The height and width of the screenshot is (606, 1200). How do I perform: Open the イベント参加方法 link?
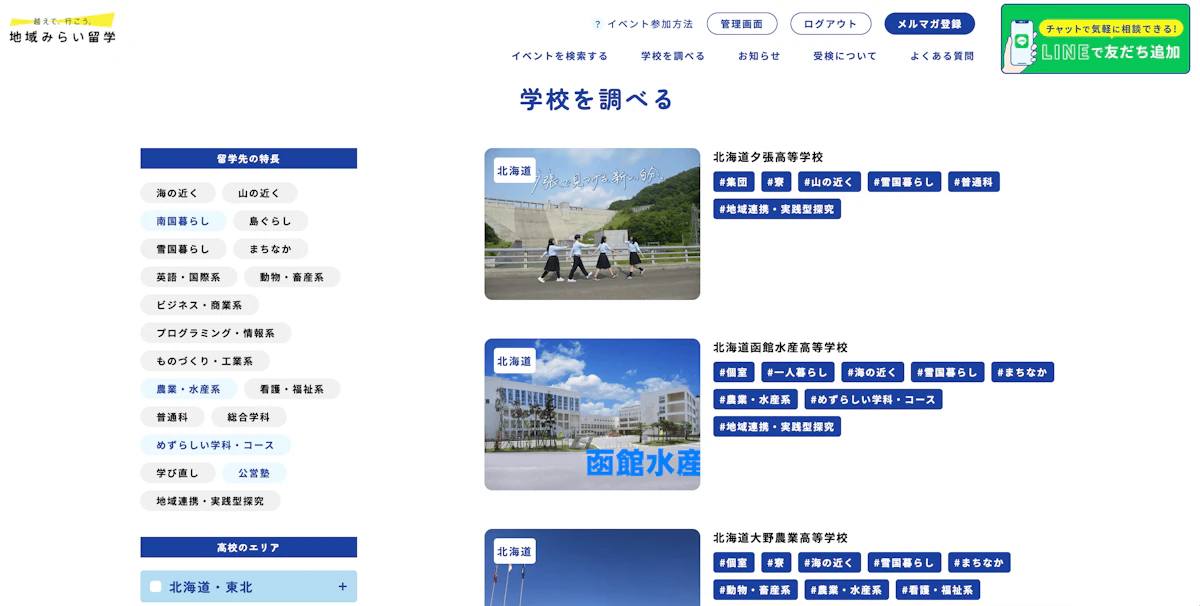point(650,24)
